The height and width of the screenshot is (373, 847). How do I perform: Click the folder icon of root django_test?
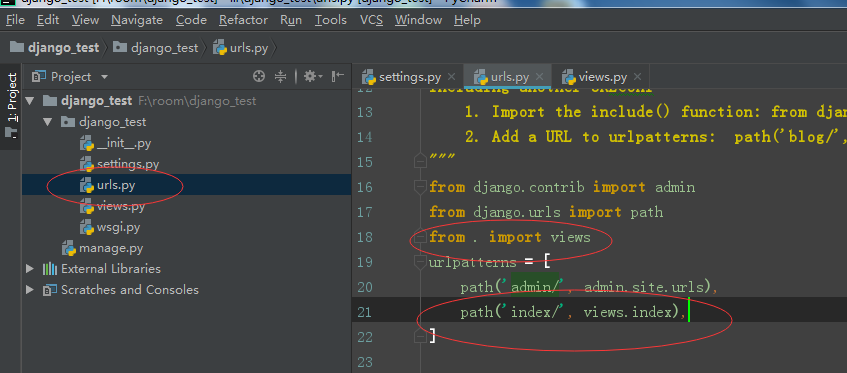pyautogui.click(x=50, y=101)
